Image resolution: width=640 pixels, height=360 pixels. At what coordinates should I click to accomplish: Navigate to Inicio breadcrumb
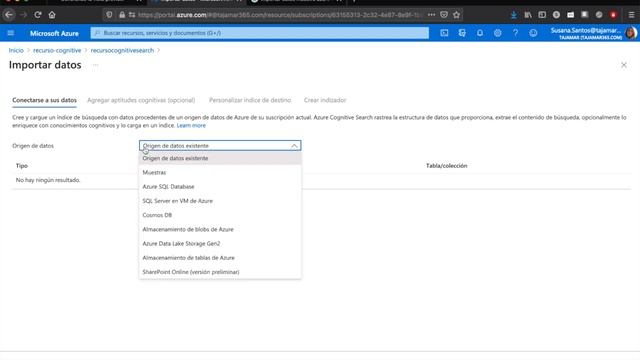16,50
